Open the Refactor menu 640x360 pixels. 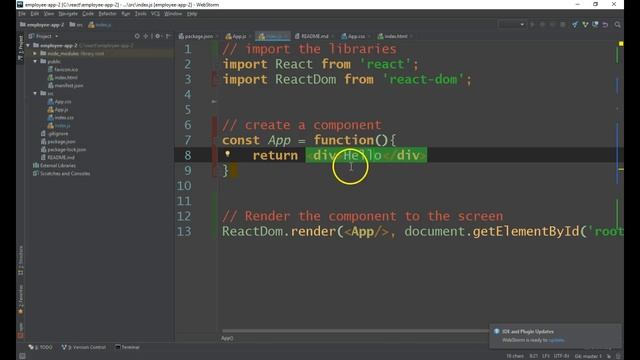[x=107, y=14]
